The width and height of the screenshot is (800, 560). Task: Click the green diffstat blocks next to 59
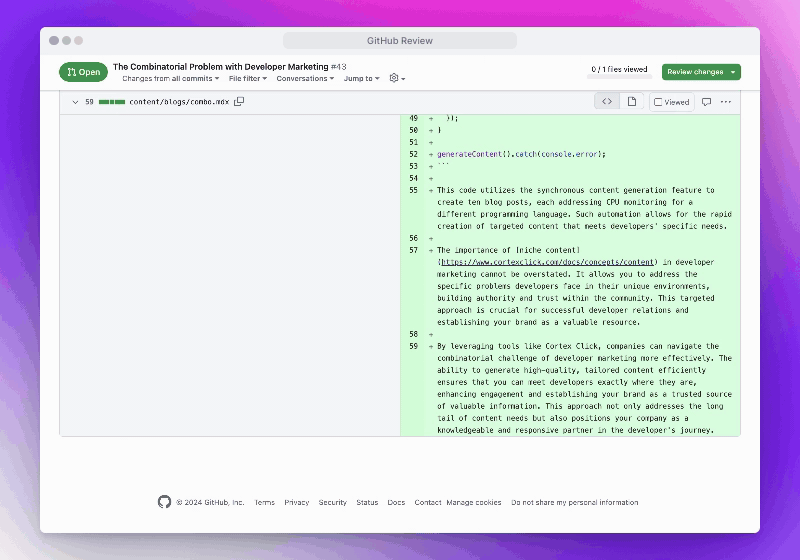pos(112,102)
